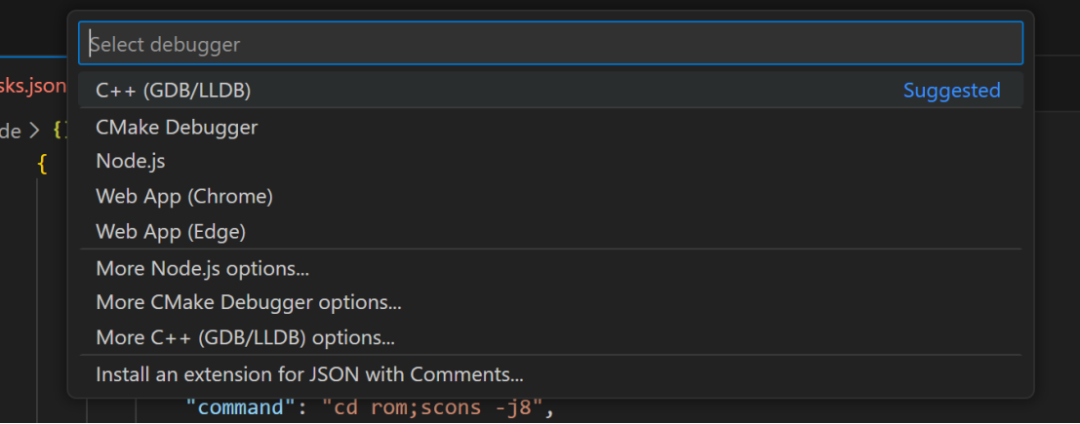Select CMake Debugger from the list
The image size is (1080, 424).
[x=550, y=127]
